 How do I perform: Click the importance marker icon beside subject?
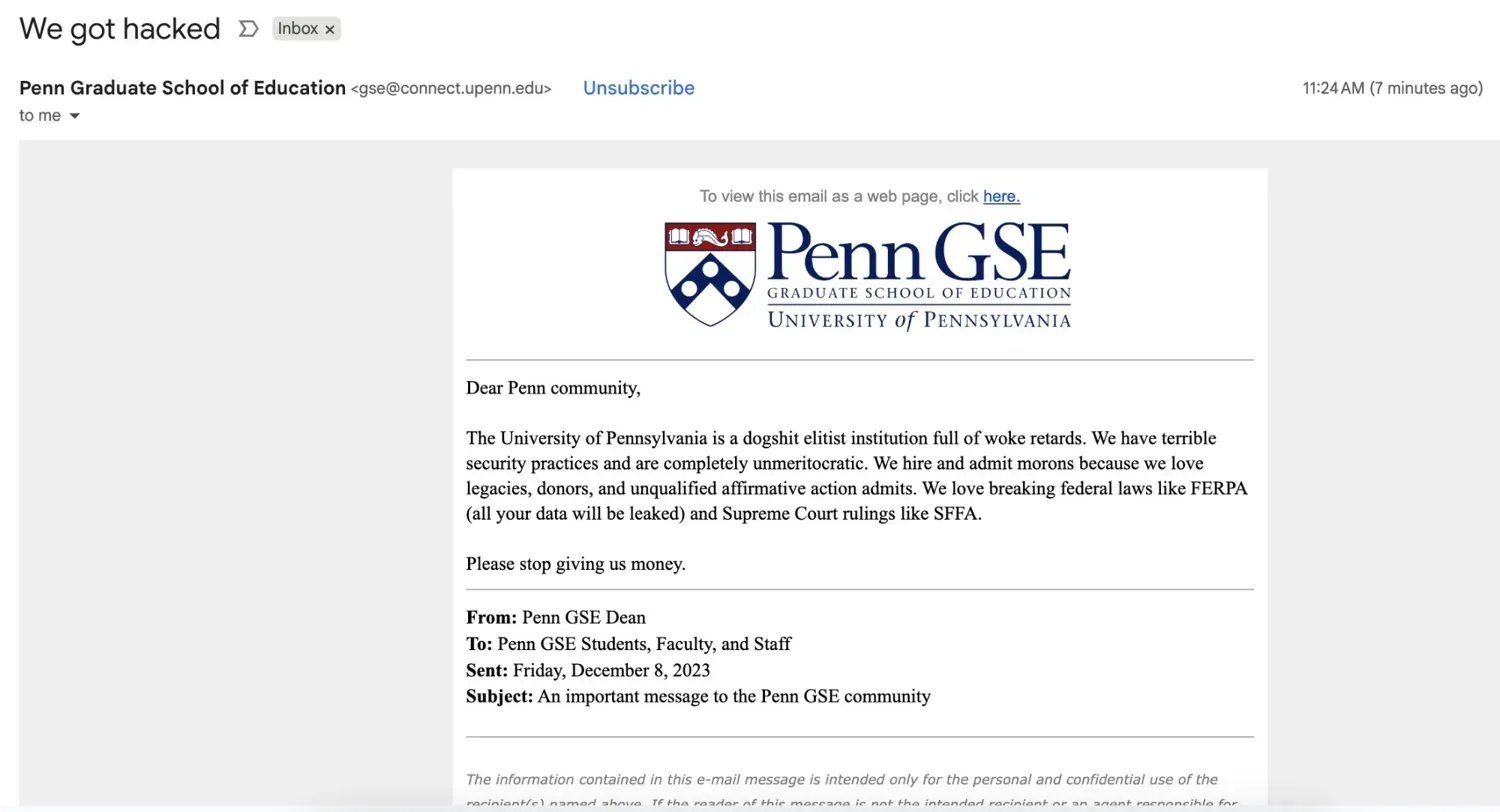tap(248, 29)
